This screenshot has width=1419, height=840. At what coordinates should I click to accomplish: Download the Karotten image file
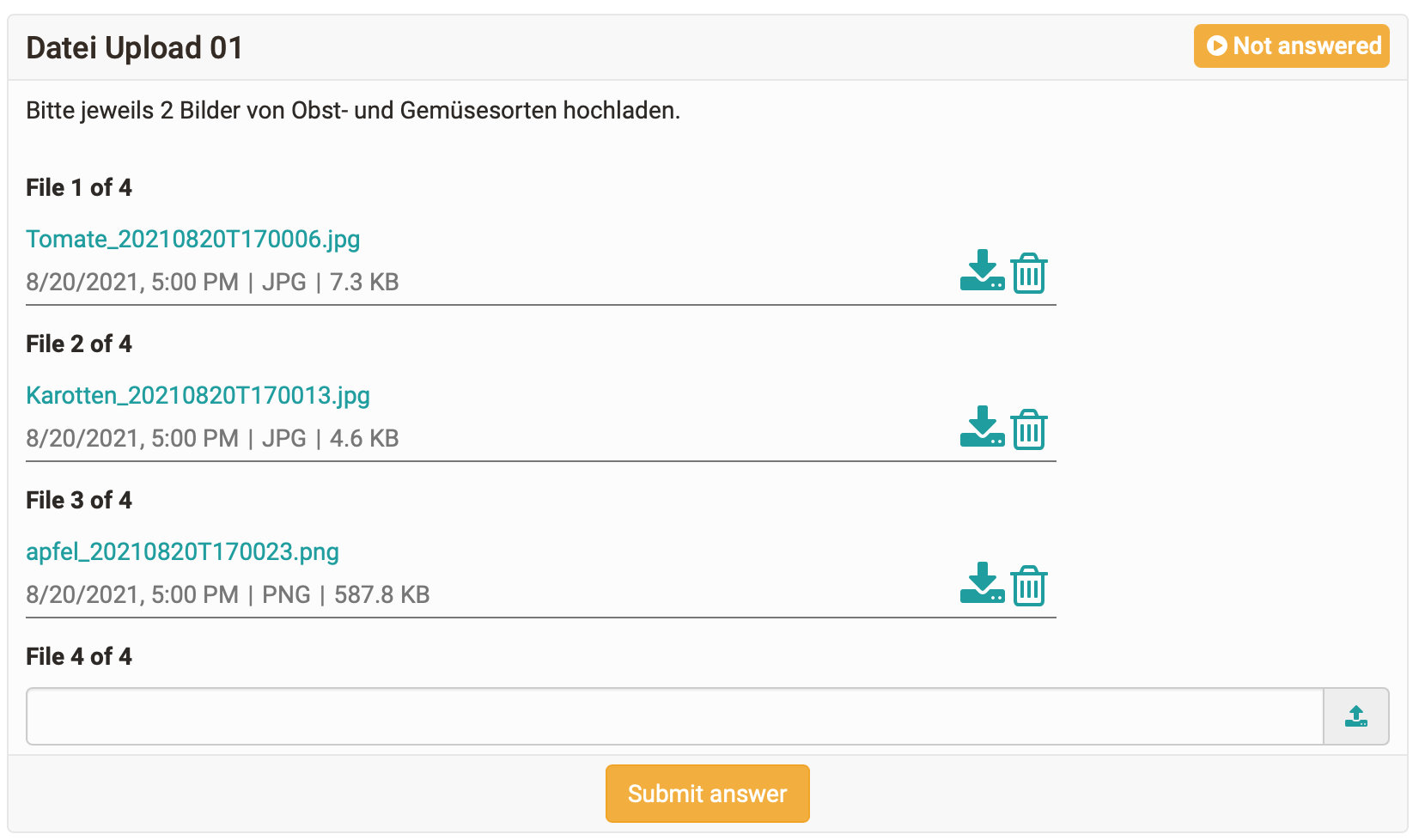click(982, 428)
